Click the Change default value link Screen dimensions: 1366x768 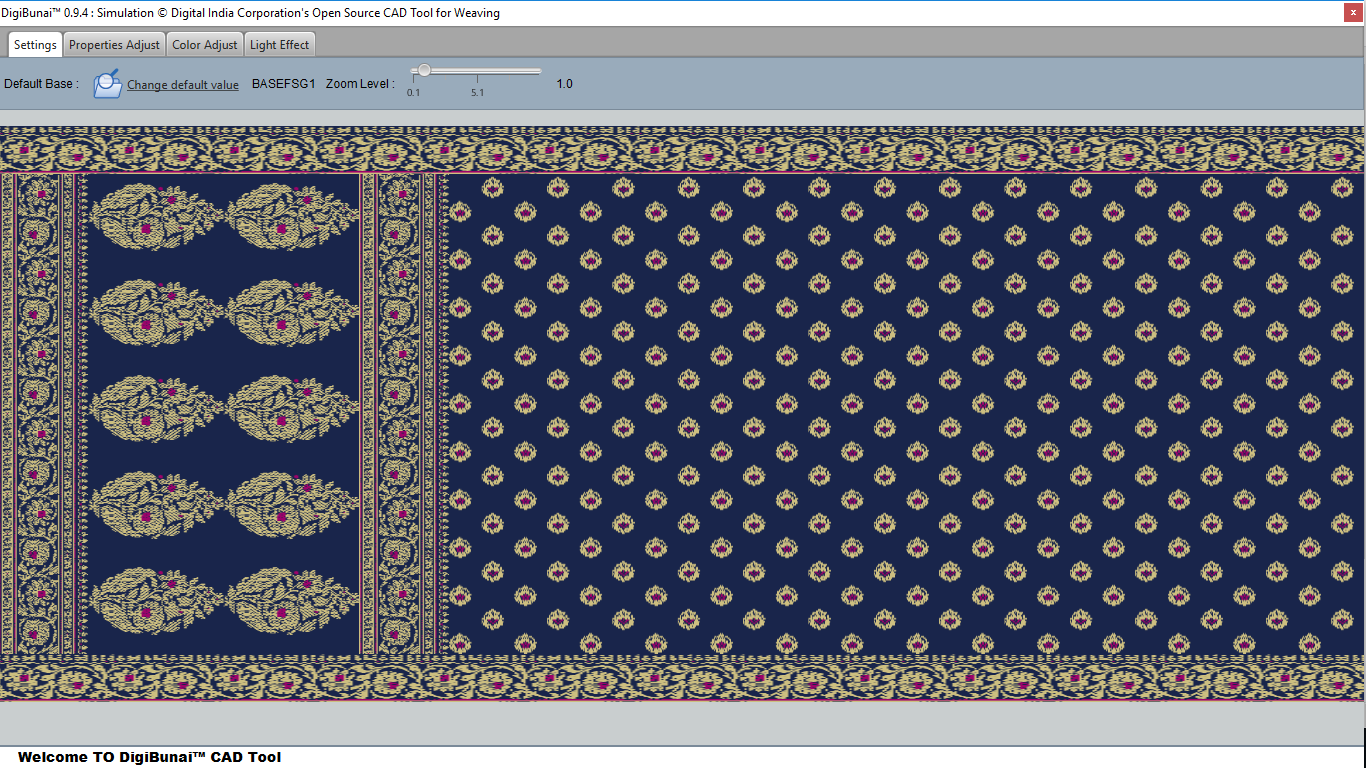tap(183, 85)
